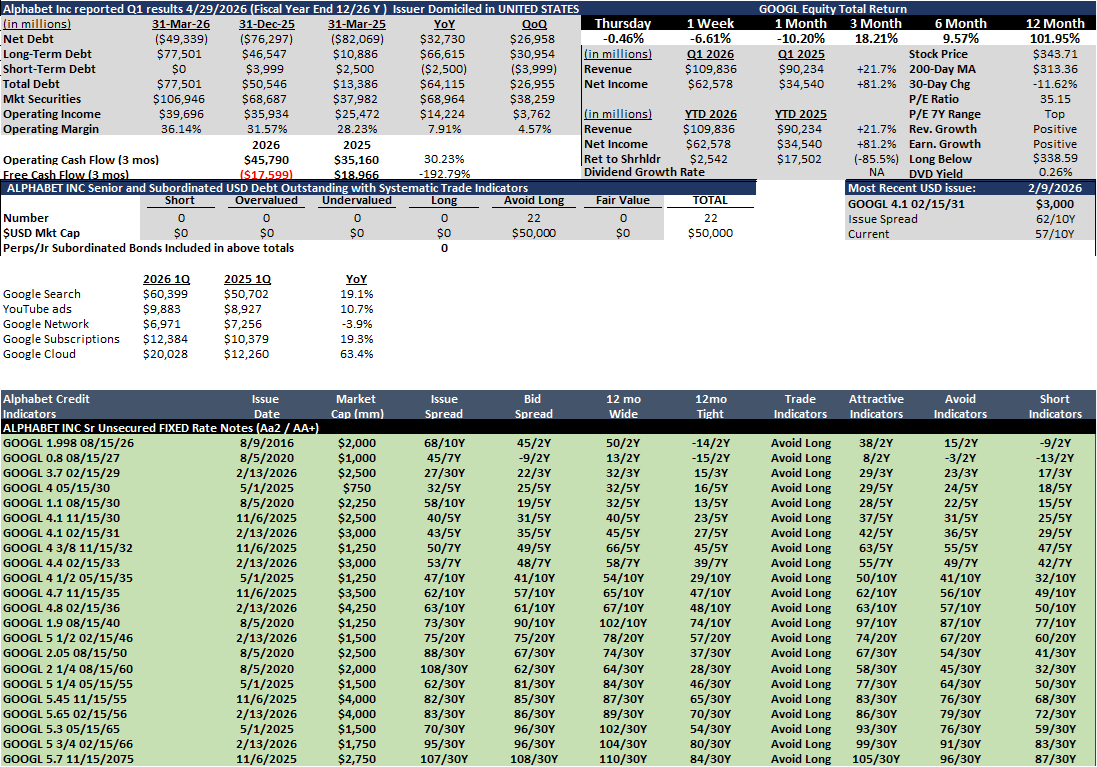Select the Avoid Long column header
This screenshot has height=767, width=1097.
tap(534, 200)
